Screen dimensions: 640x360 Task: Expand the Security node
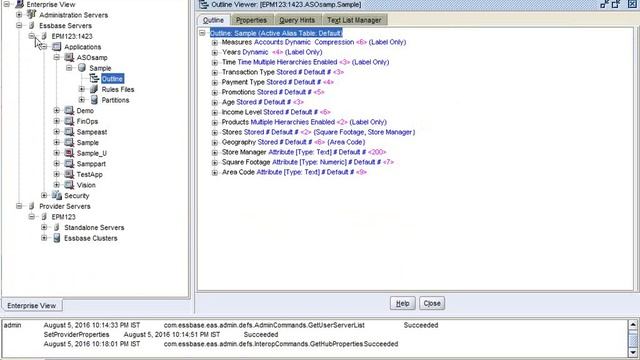44,195
